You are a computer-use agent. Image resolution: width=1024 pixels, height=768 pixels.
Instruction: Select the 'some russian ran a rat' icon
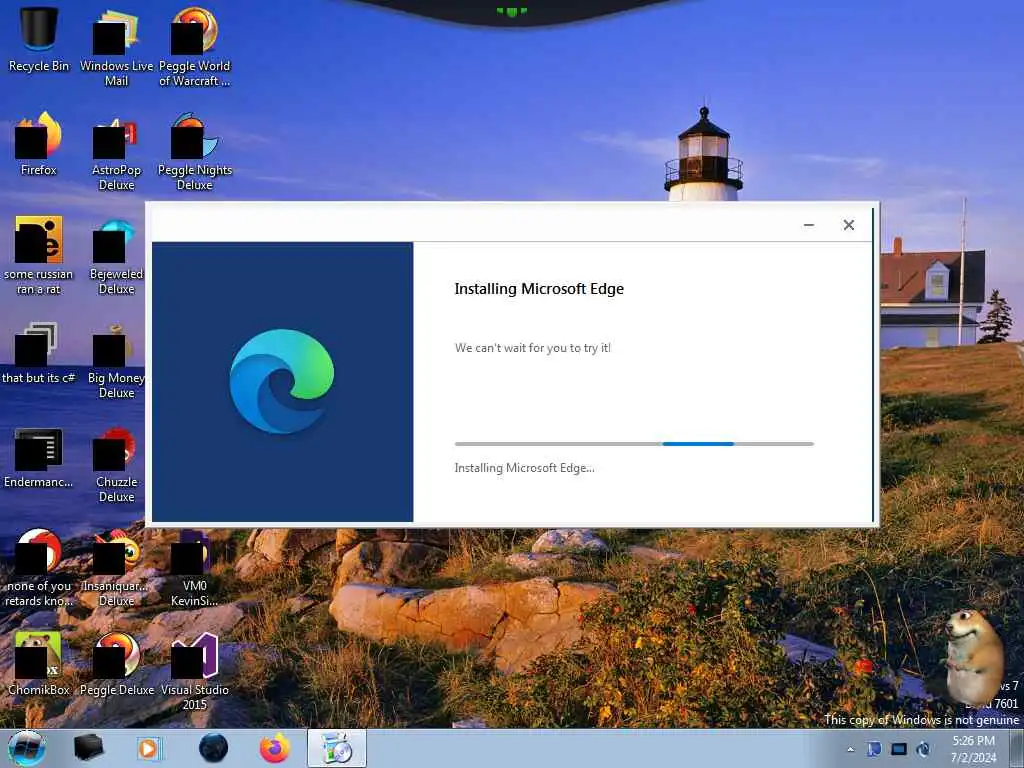coord(39,255)
